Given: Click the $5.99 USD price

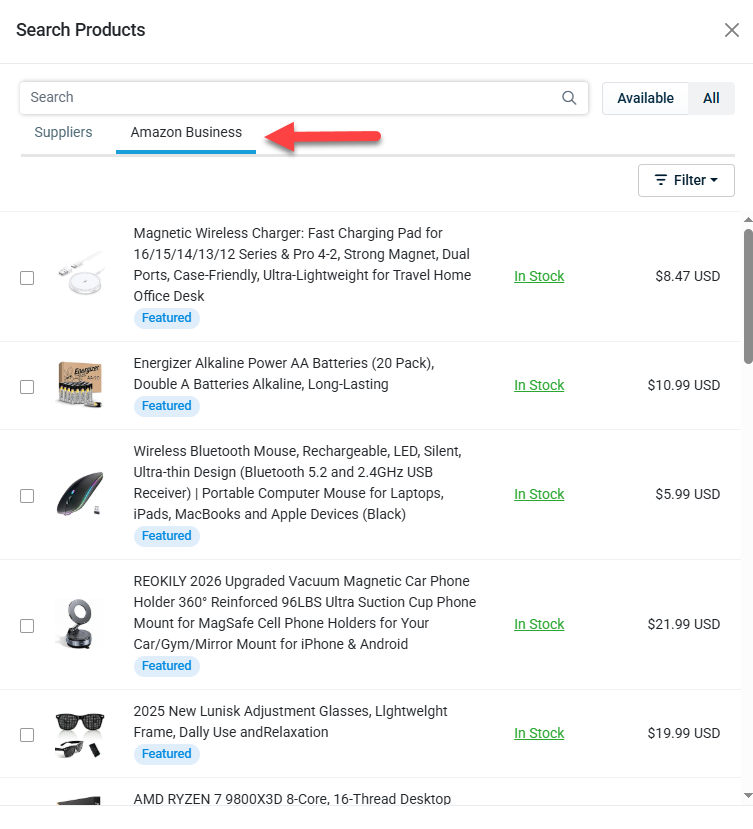Looking at the screenshot, I should point(687,494).
